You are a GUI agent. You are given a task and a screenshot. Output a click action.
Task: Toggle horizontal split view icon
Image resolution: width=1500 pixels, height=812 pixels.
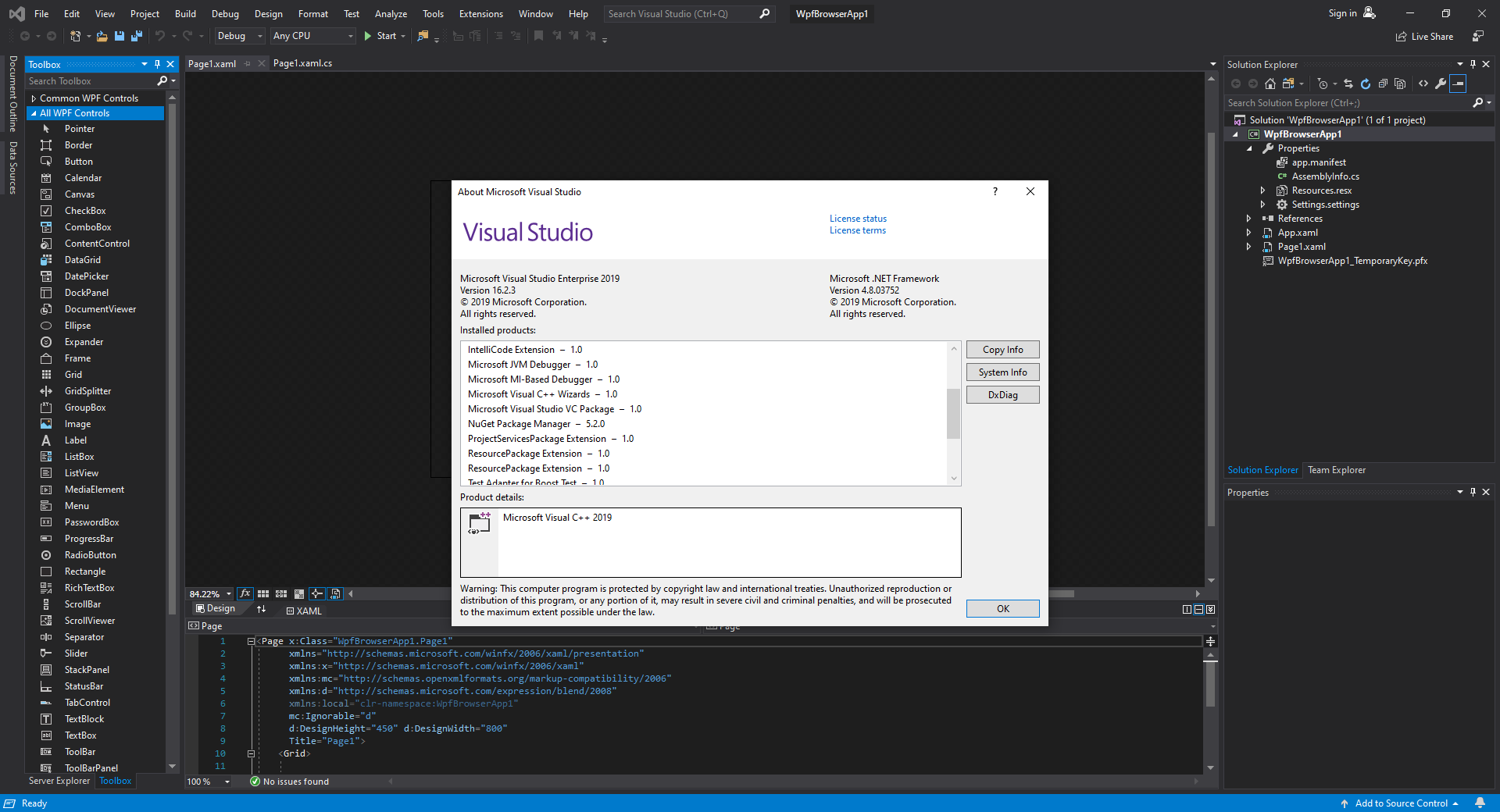pyautogui.click(x=1198, y=610)
